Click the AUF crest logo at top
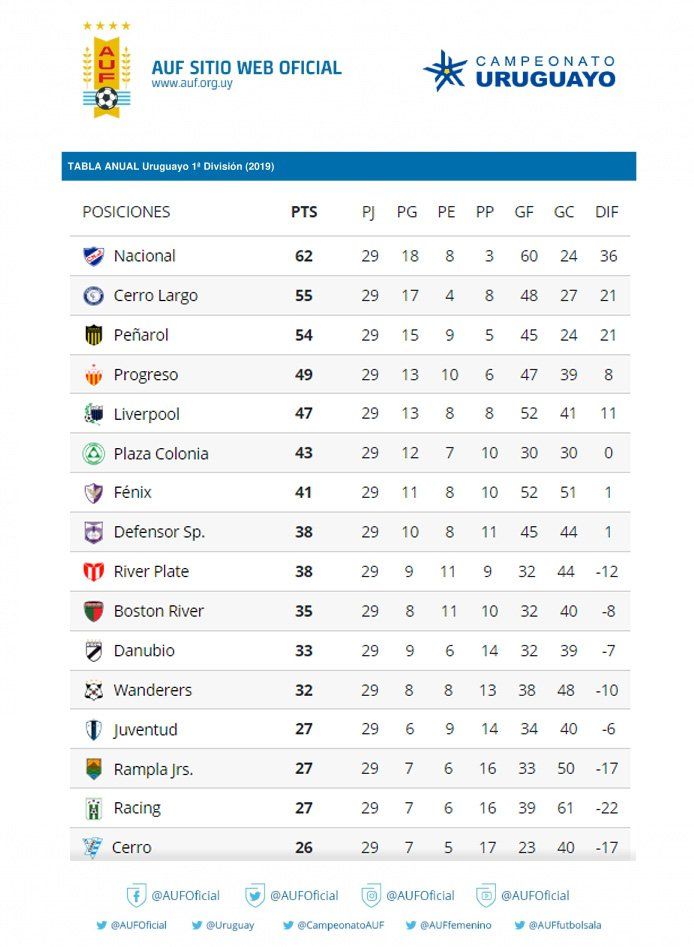This screenshot has height=947, width=694. [105, 70]
